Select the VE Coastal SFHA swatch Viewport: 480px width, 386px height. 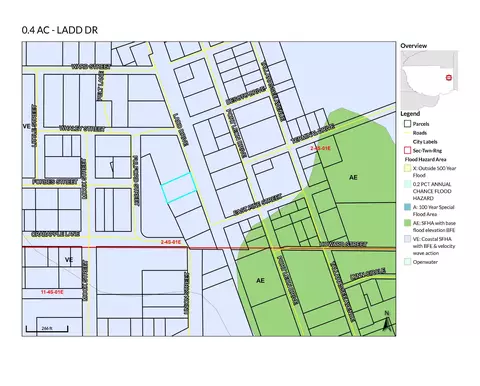tap(407, 239)
